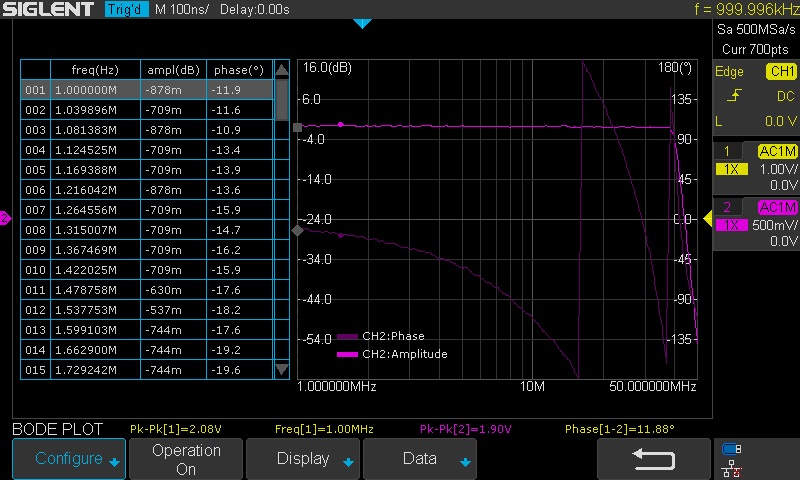
Task: Select table row 001 at 1.000000M
Action: [x=146, y=90]
